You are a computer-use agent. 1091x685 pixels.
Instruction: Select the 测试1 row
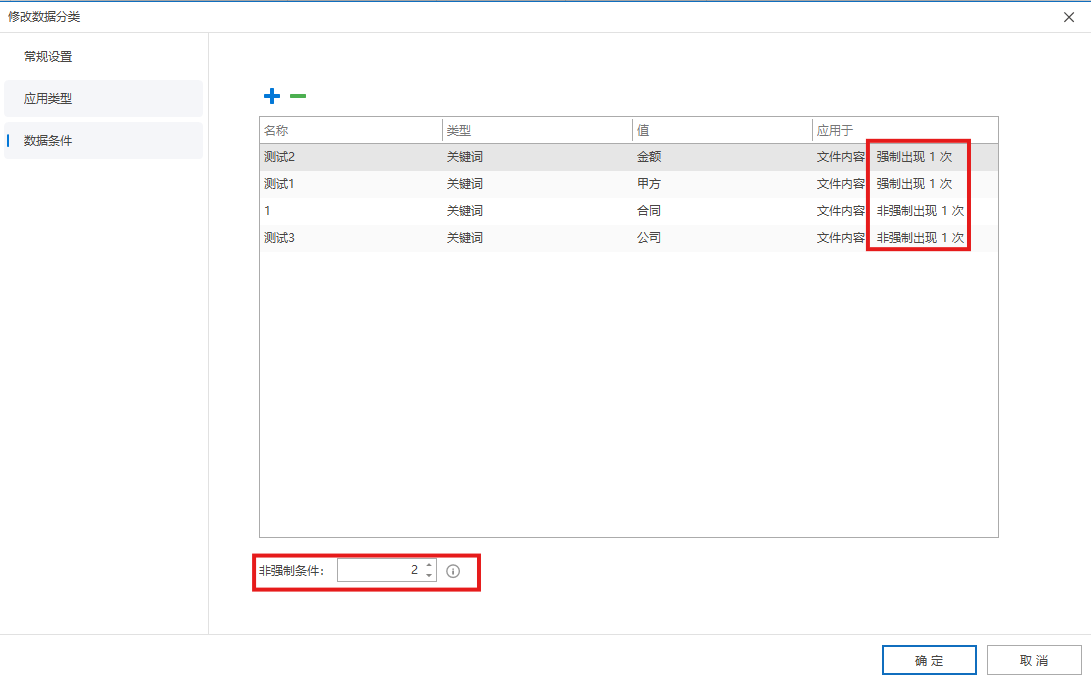[350, 183]
